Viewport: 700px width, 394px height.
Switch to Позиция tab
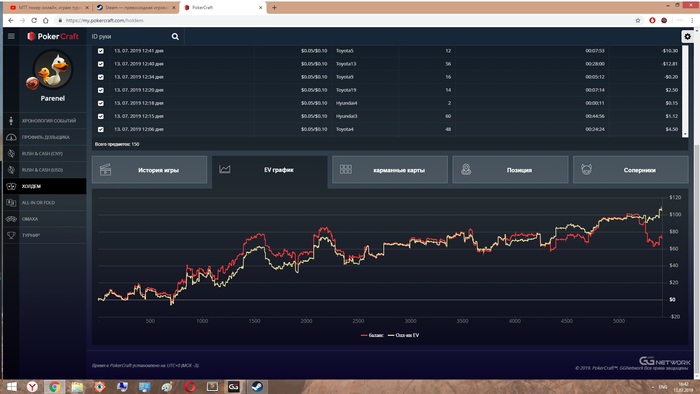(510, 170)
